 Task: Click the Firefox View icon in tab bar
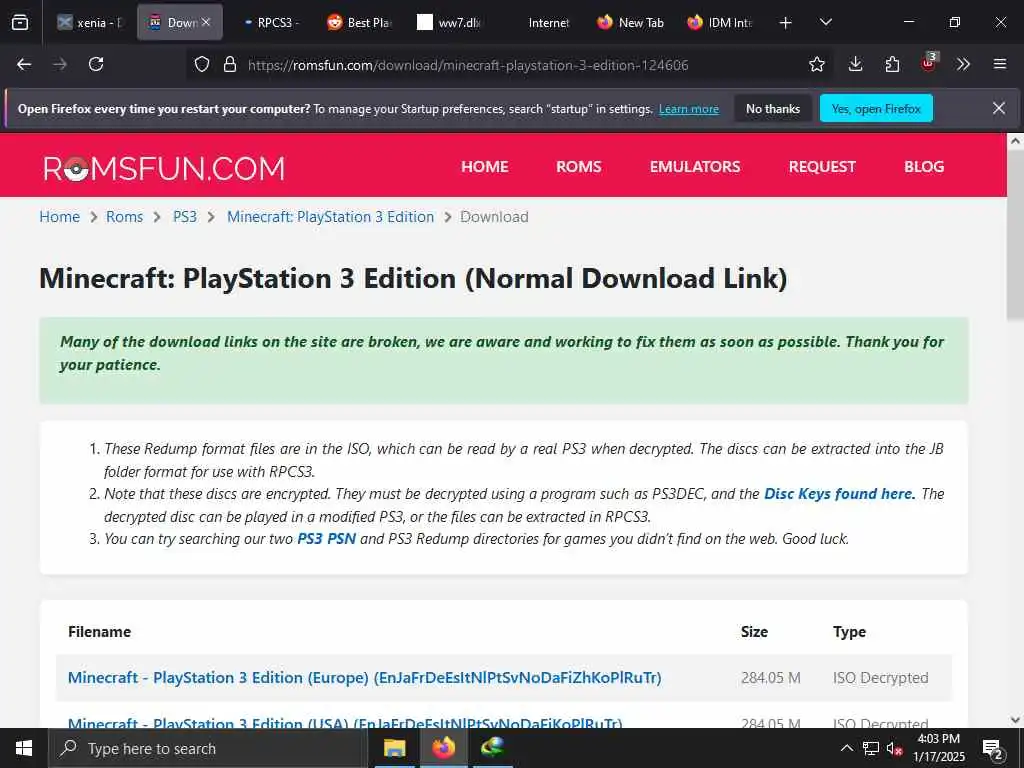(x=20, y=23)
